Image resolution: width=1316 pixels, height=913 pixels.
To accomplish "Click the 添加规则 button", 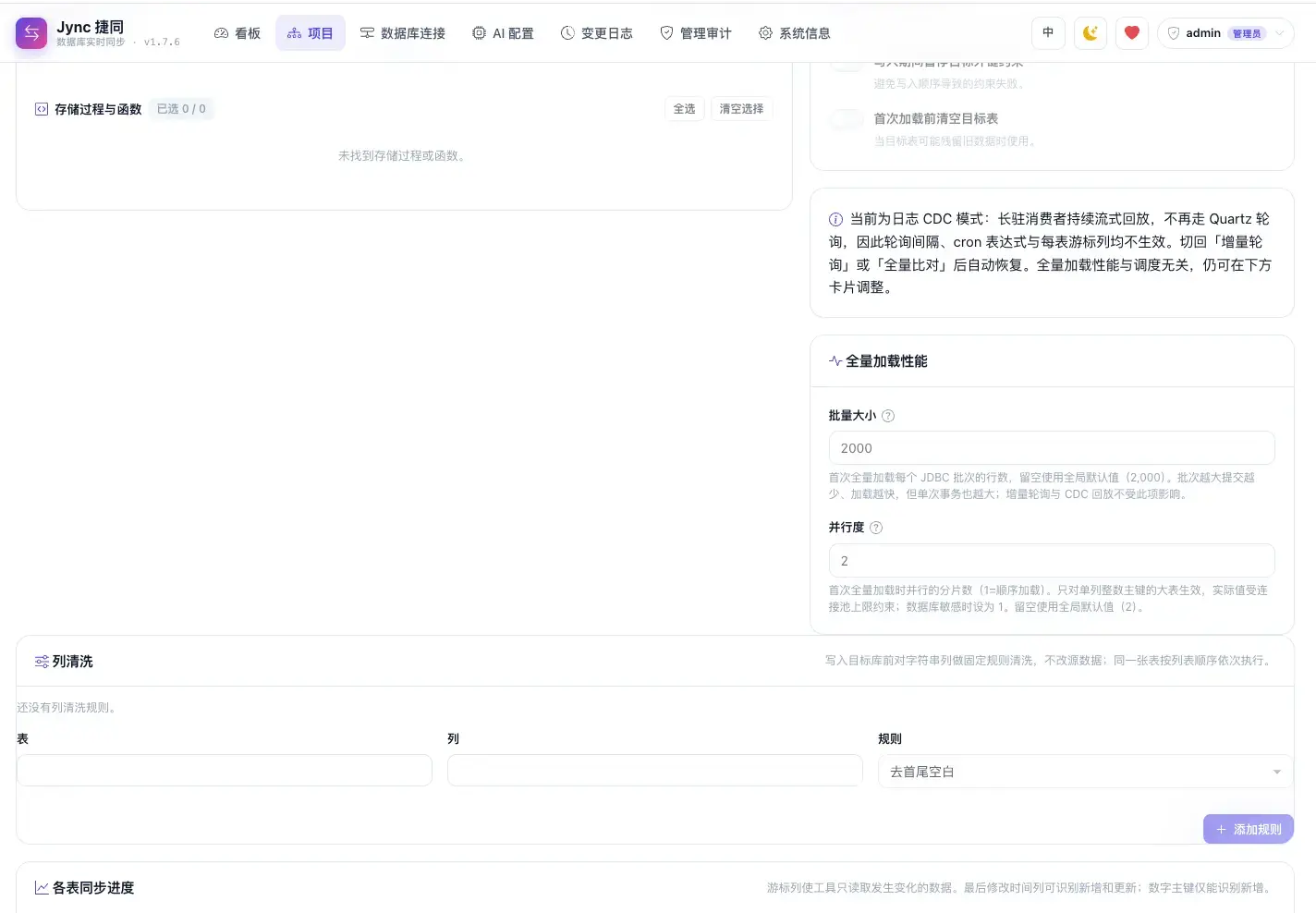I will click(x=1249, y=829).
